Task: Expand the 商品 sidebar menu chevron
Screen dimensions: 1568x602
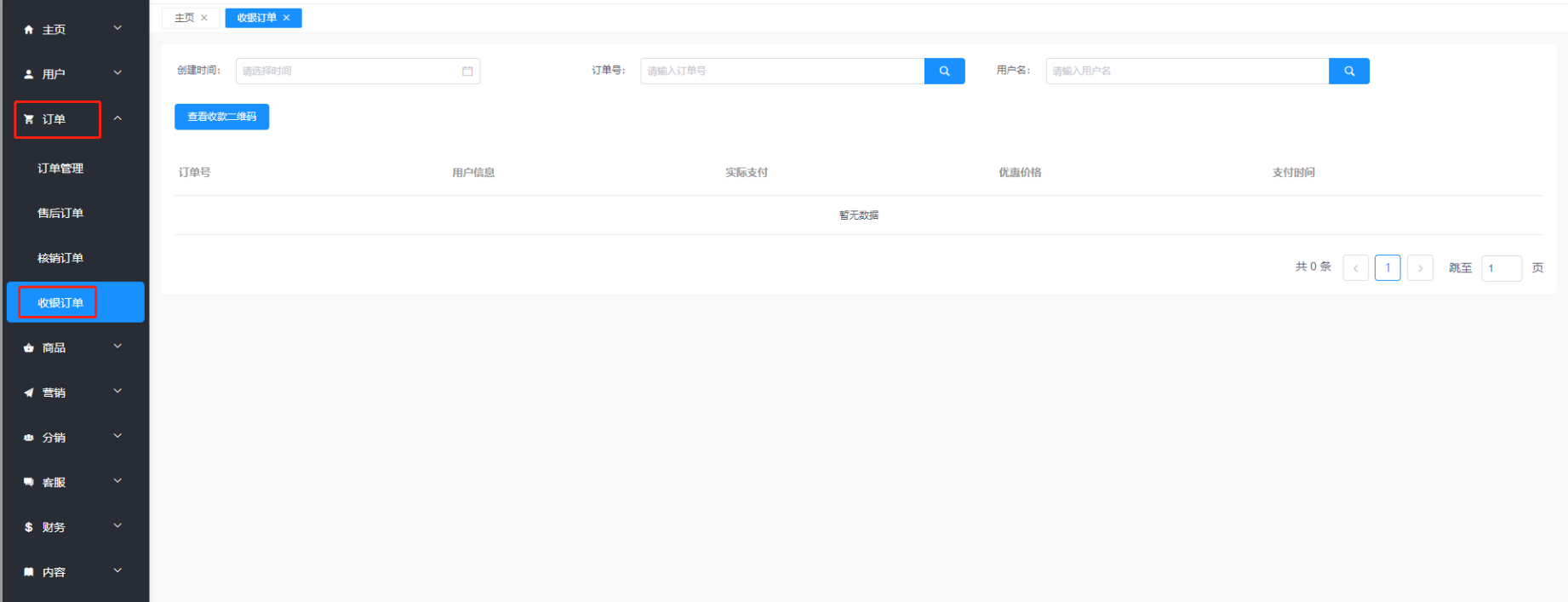Action: click(117, 347)
